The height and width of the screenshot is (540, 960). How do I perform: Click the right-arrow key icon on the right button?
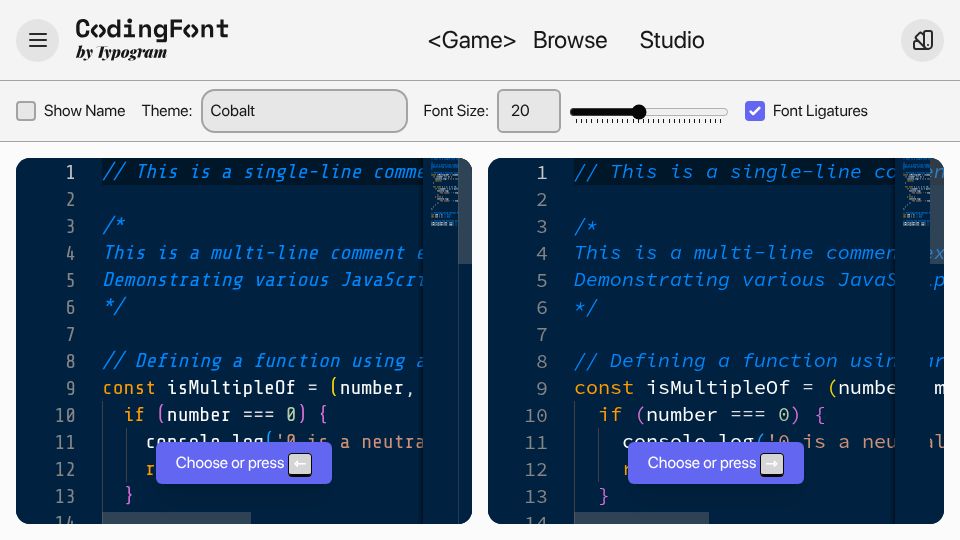tap(771, 464)
